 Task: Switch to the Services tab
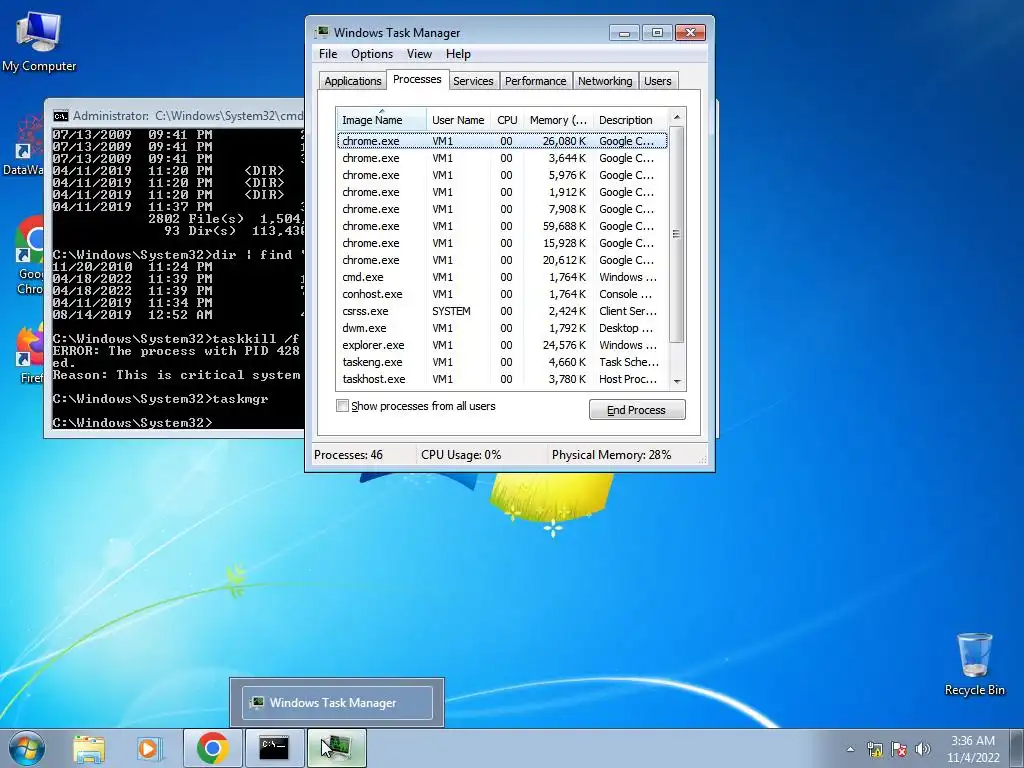473,81
